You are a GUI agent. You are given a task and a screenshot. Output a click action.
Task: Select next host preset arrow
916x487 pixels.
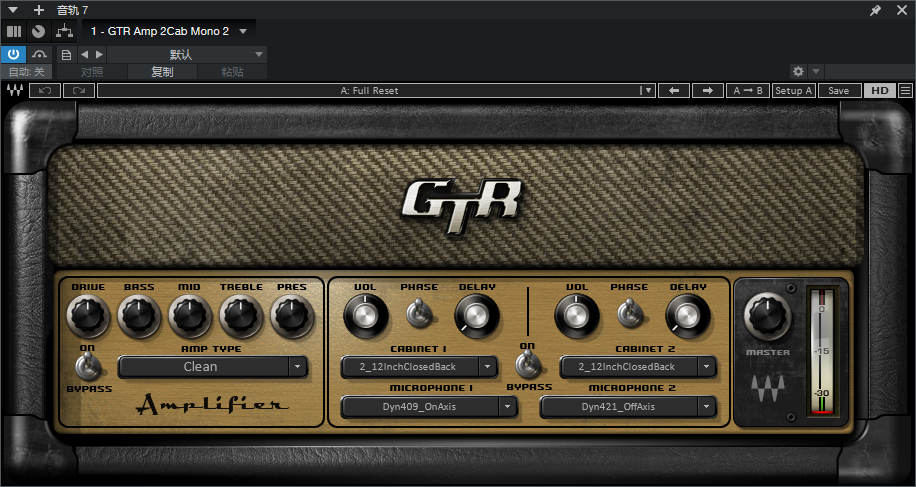click(x=99, y=54)
